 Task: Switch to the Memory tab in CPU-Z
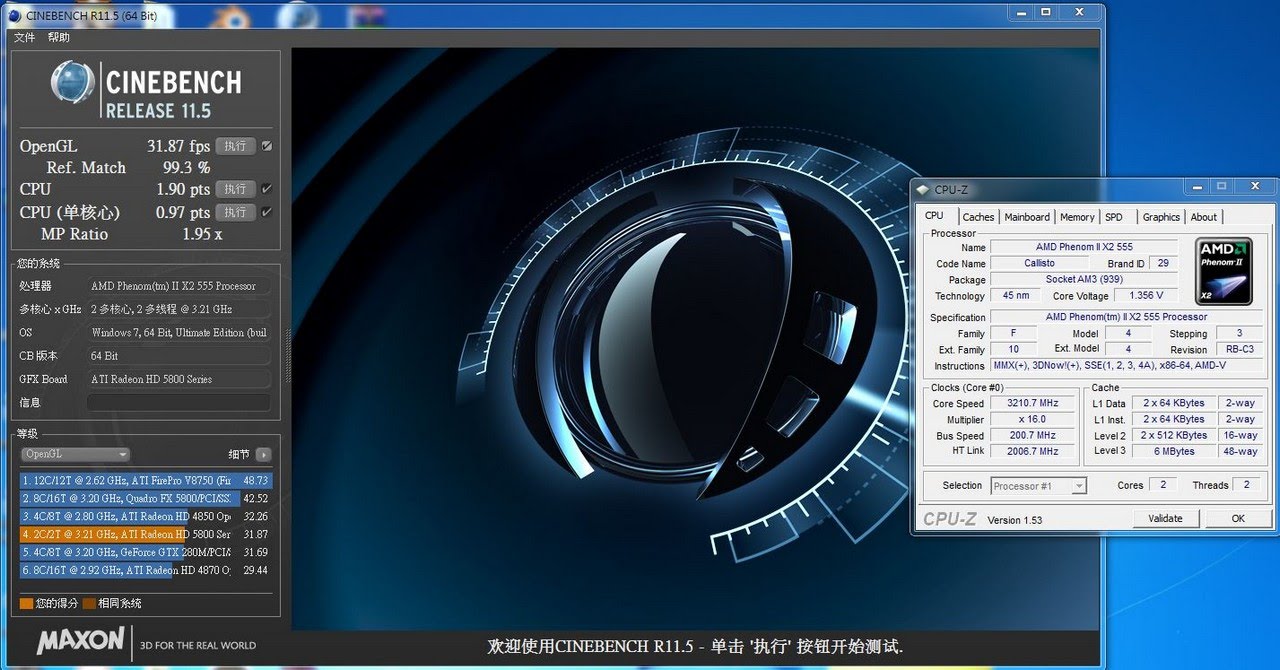(x=1077, y=217)
